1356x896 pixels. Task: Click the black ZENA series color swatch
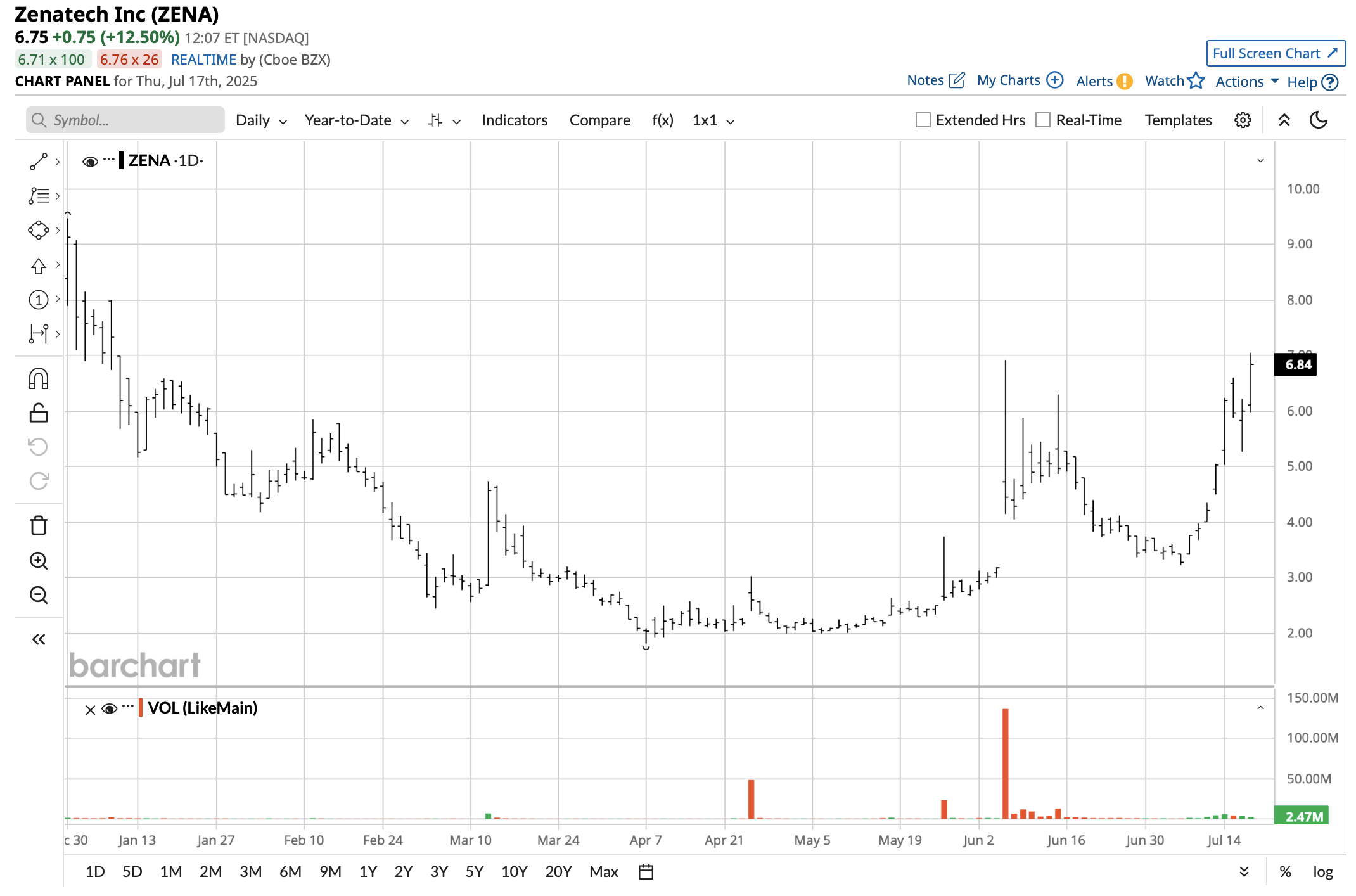[122, 160]
